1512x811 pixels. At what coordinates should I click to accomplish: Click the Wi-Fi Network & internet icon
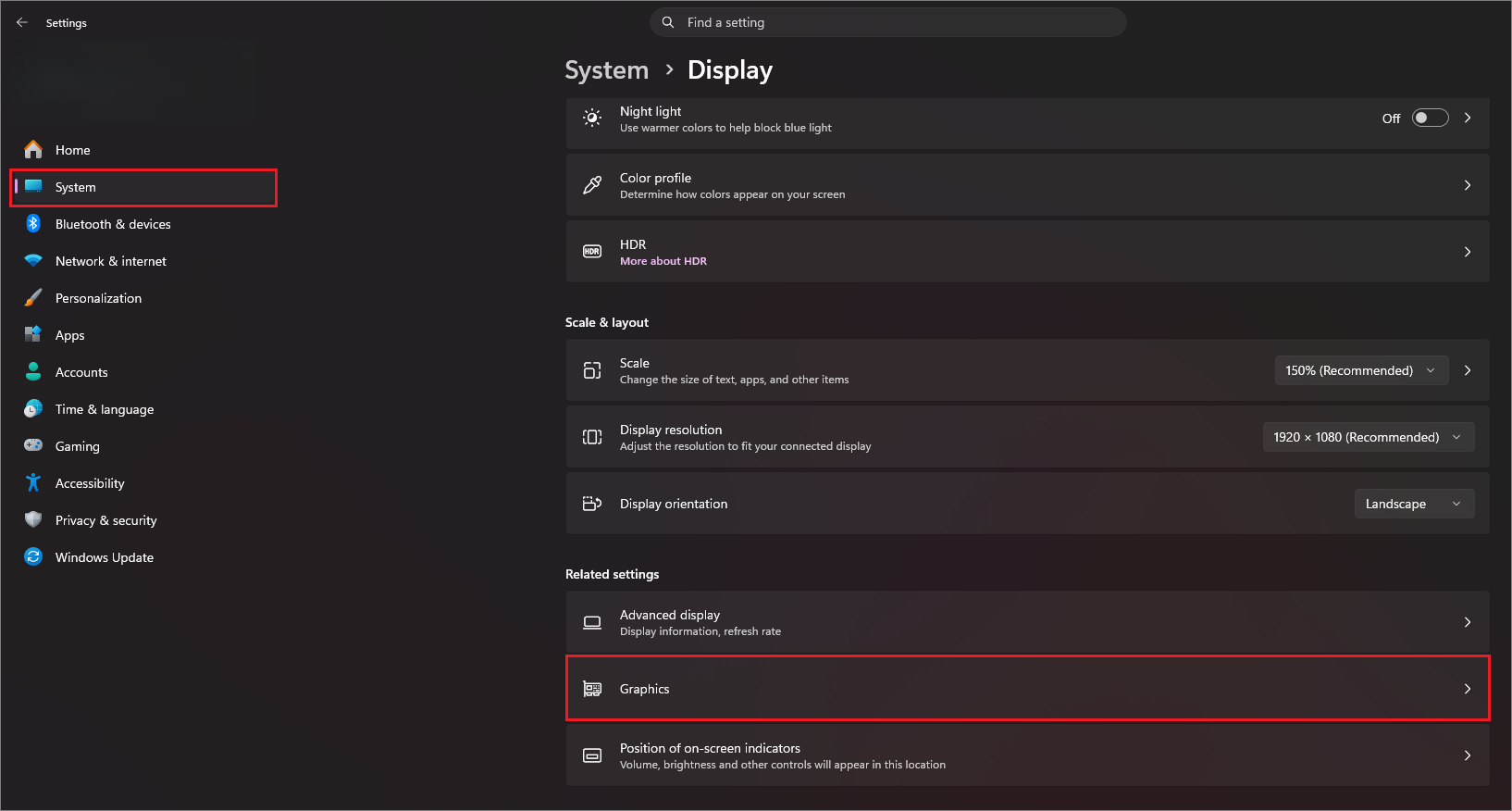(33, 260)
